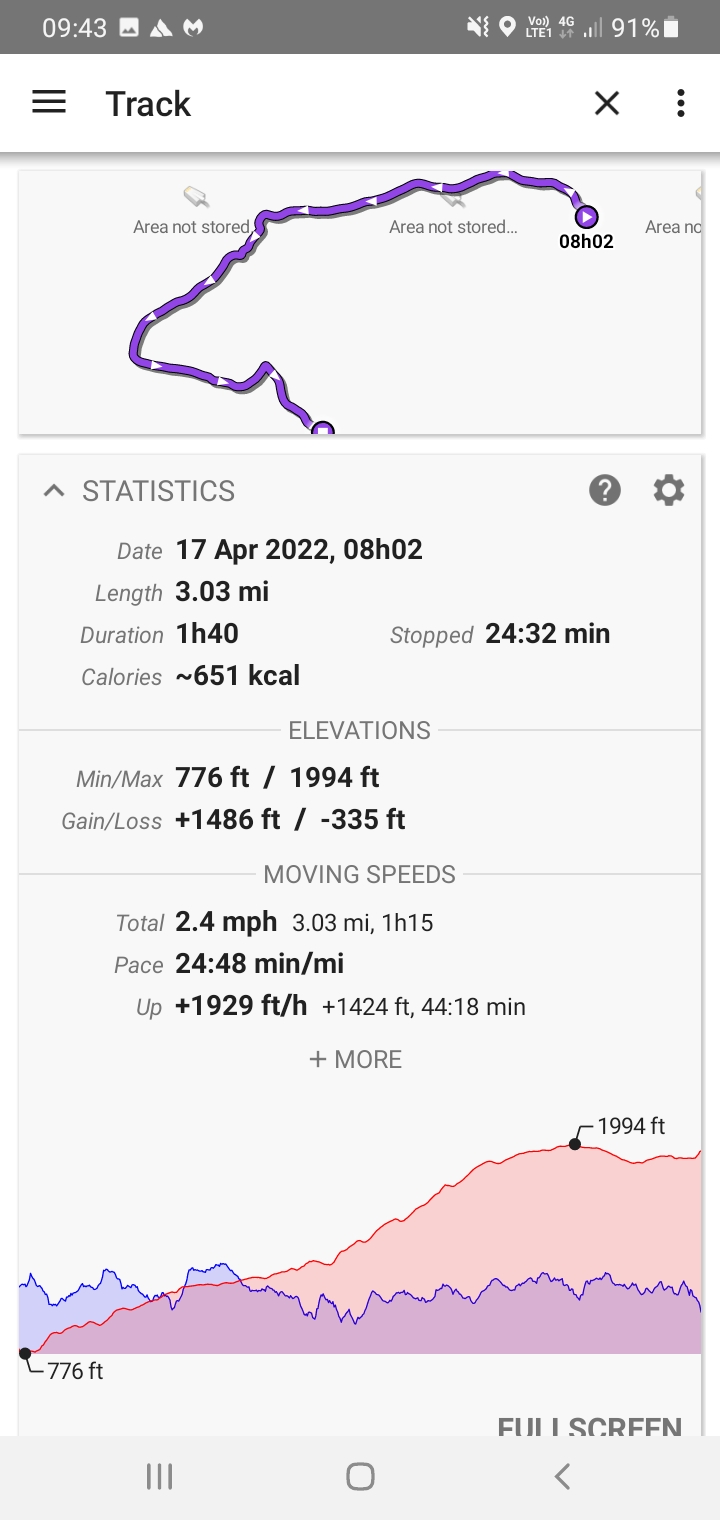Tap the Pace 24:48 min/mi value

(259, 963)
